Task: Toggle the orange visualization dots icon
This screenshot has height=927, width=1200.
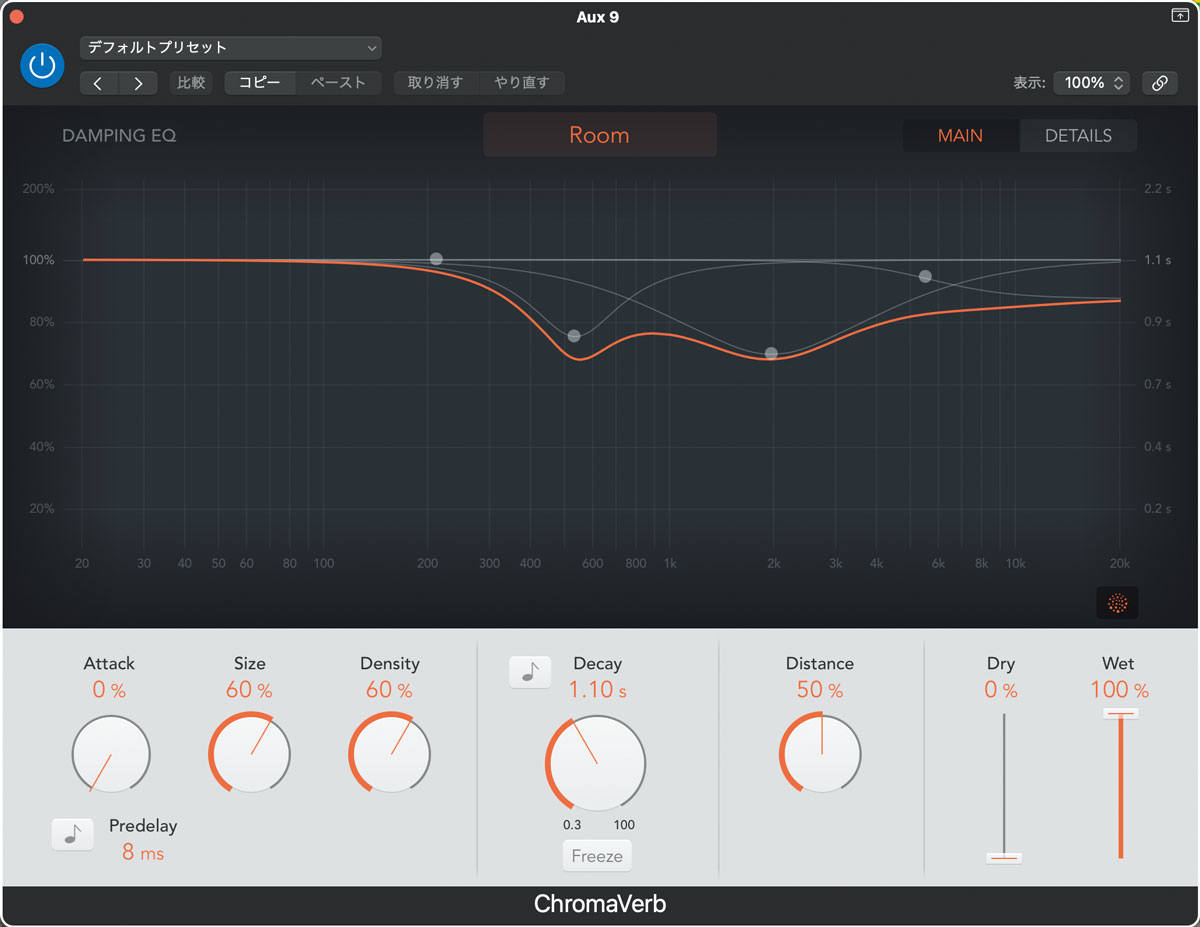Action: click(x=1118, y=603)
